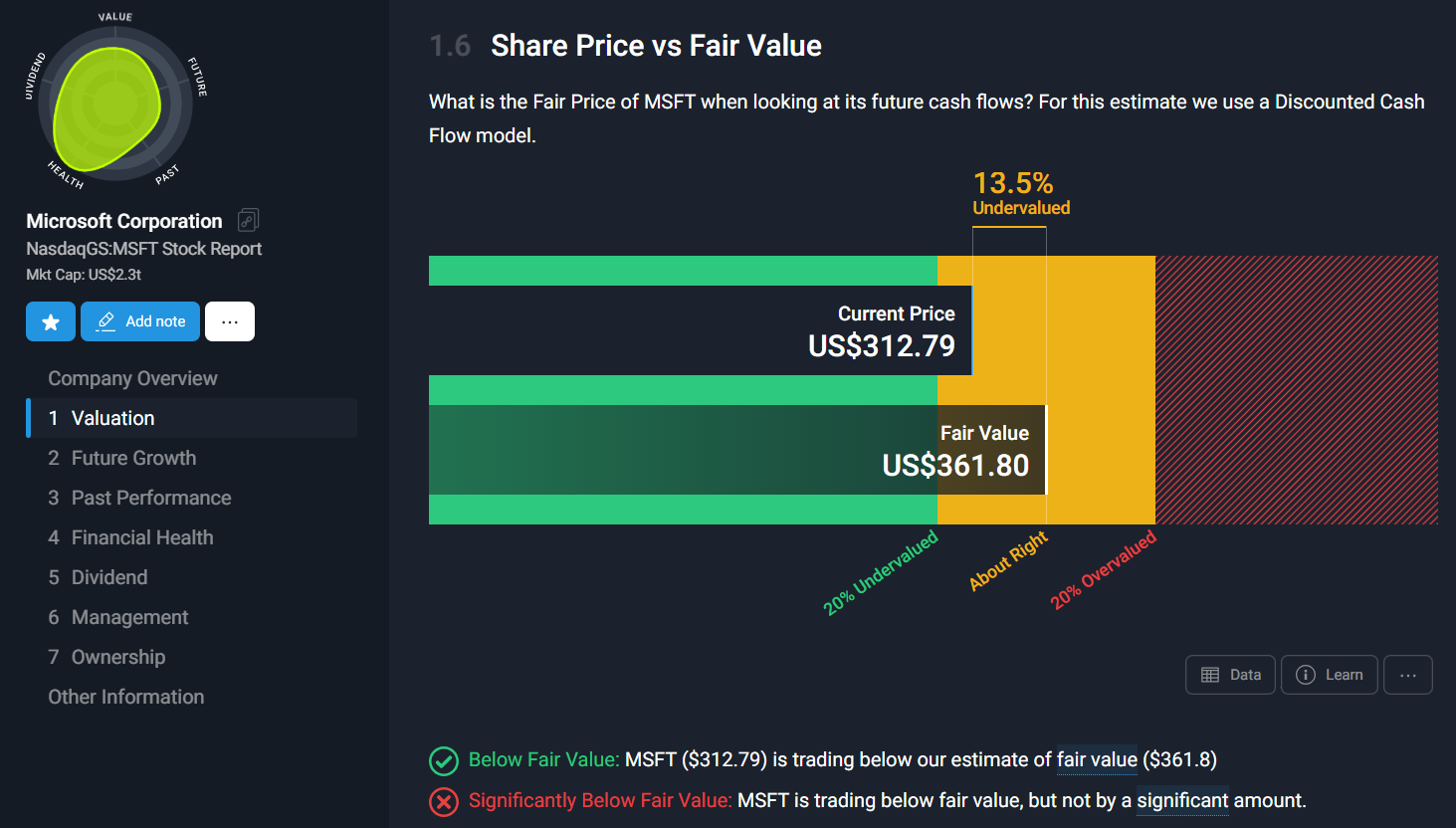Click the Data button below the chart

point(1230,674)
